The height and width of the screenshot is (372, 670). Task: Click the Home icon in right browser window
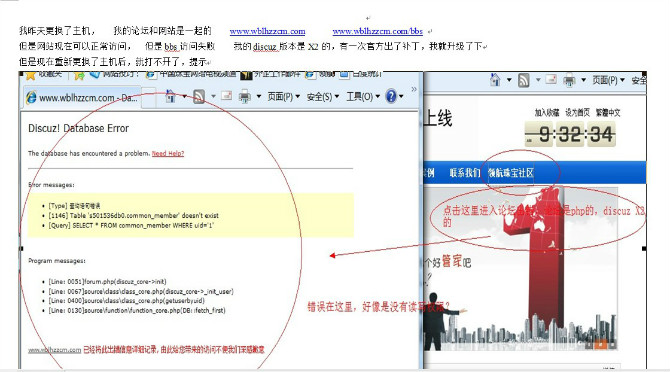pos(495,80)
